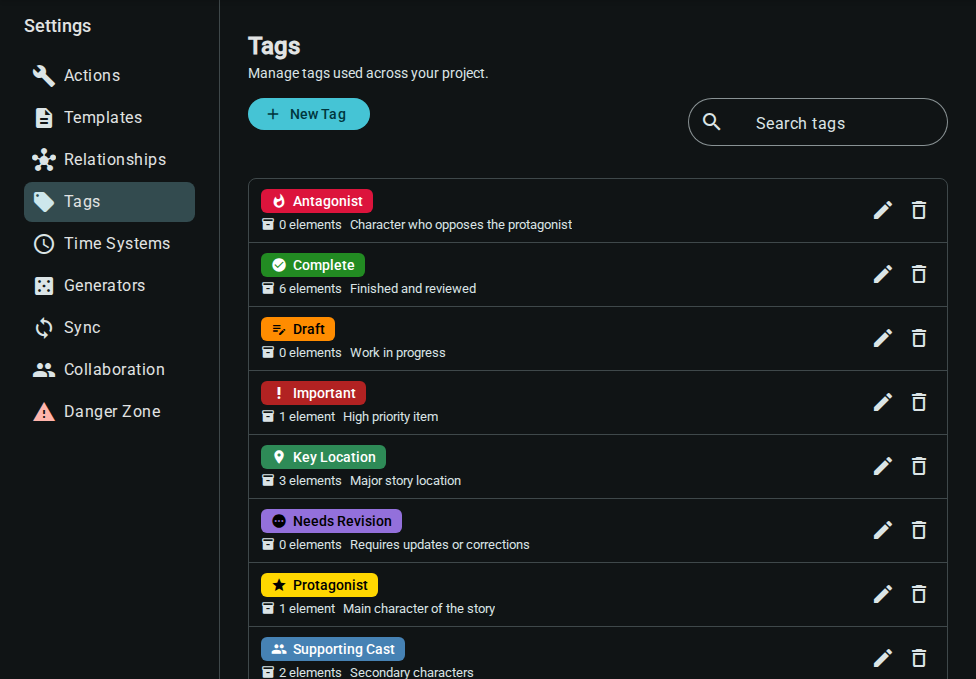Click 'Work in progress' description
This screenshot has width=976, height=679.
point(398,353)
